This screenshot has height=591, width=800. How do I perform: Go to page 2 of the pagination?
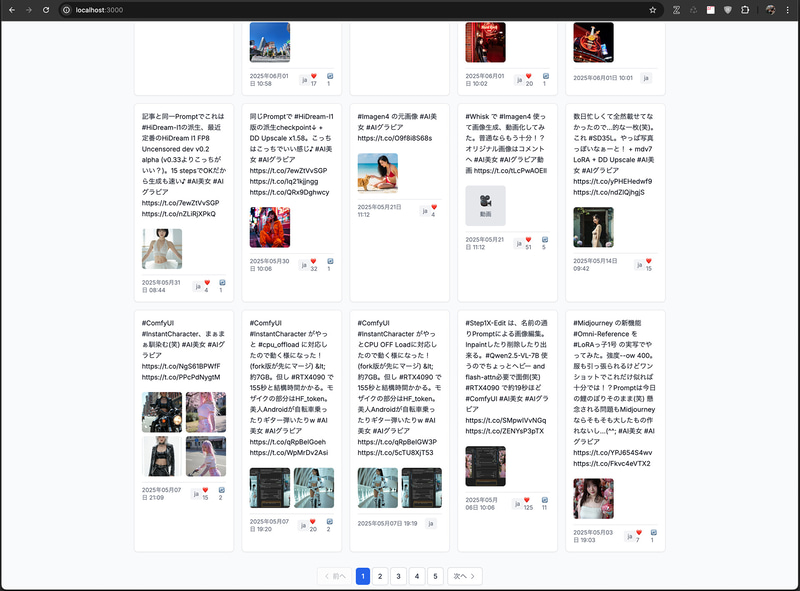(x=380, y=576)
